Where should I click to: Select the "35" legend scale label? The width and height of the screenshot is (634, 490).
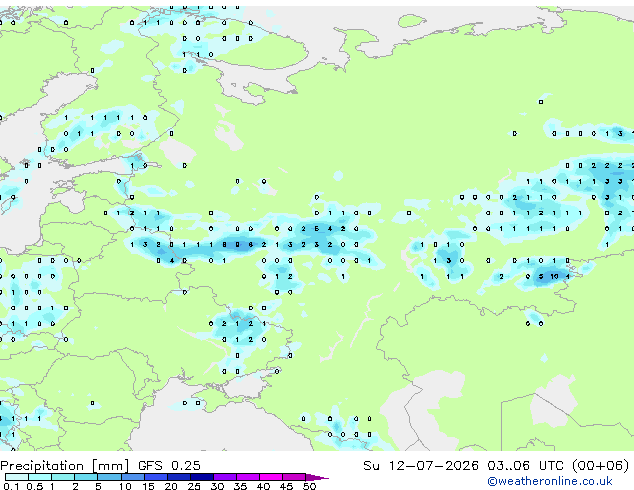(x=240, y=486)
